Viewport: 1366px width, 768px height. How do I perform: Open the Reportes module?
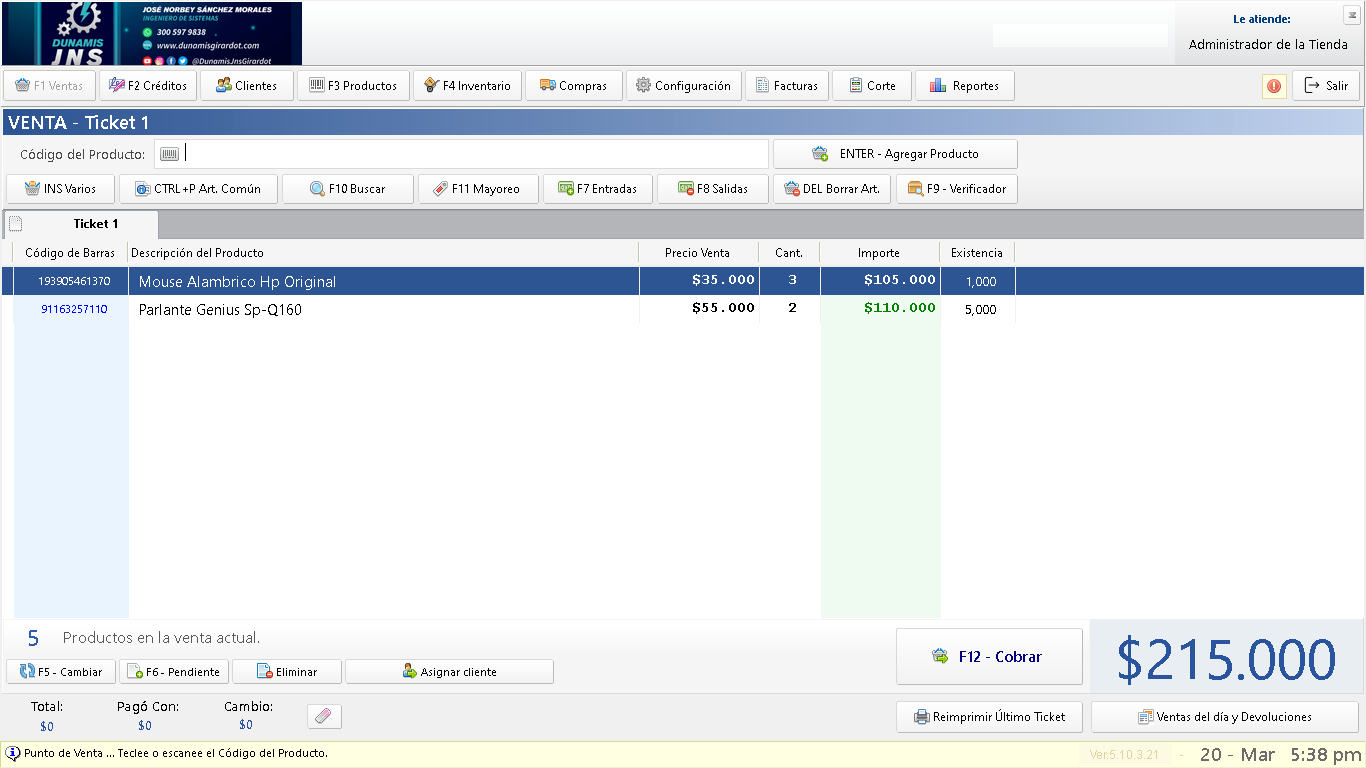(x=965, y=86)
